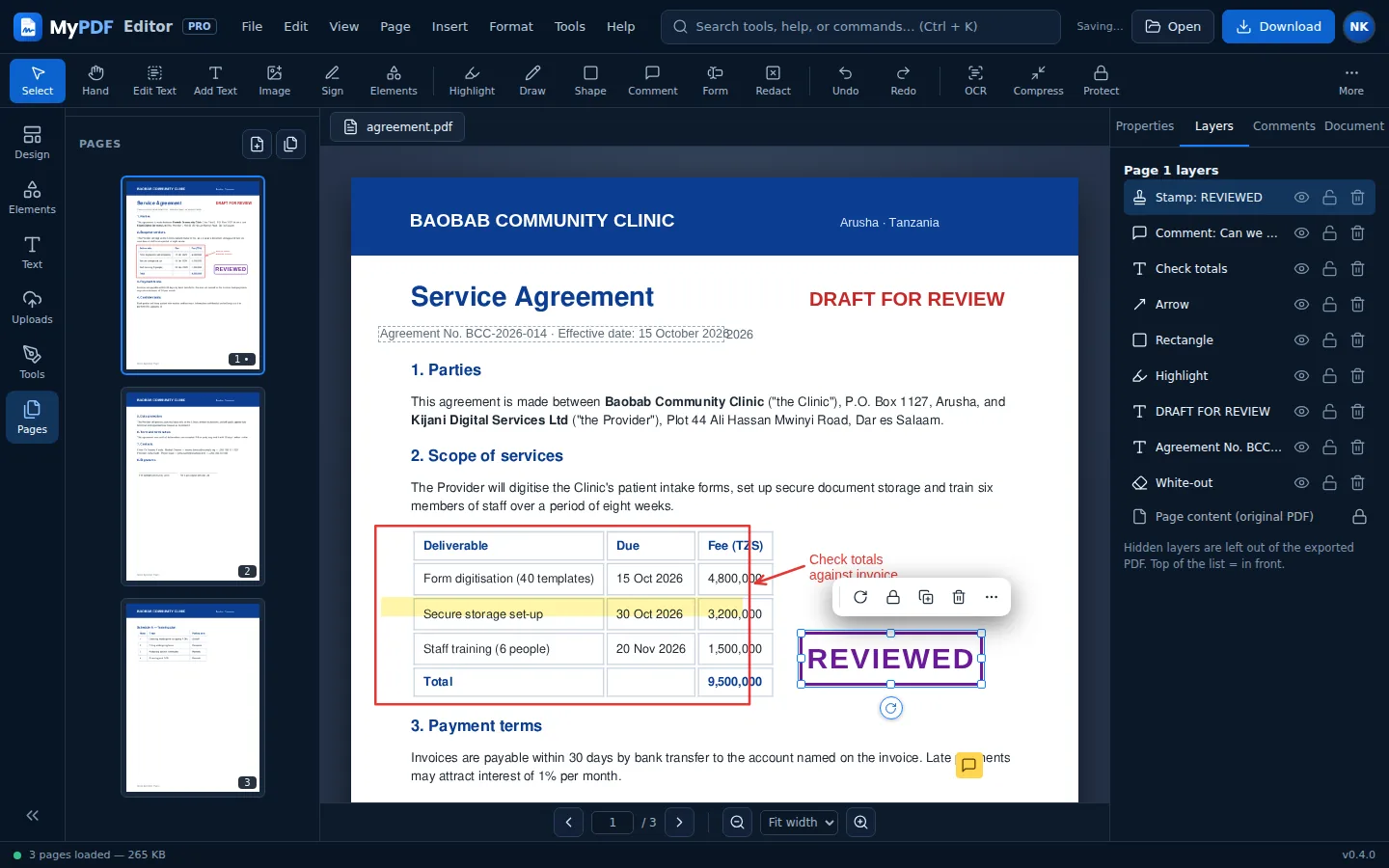Viewport: 1389px width, 868px height.
Task: Select the Hand tool
Action: coord(95,80)
